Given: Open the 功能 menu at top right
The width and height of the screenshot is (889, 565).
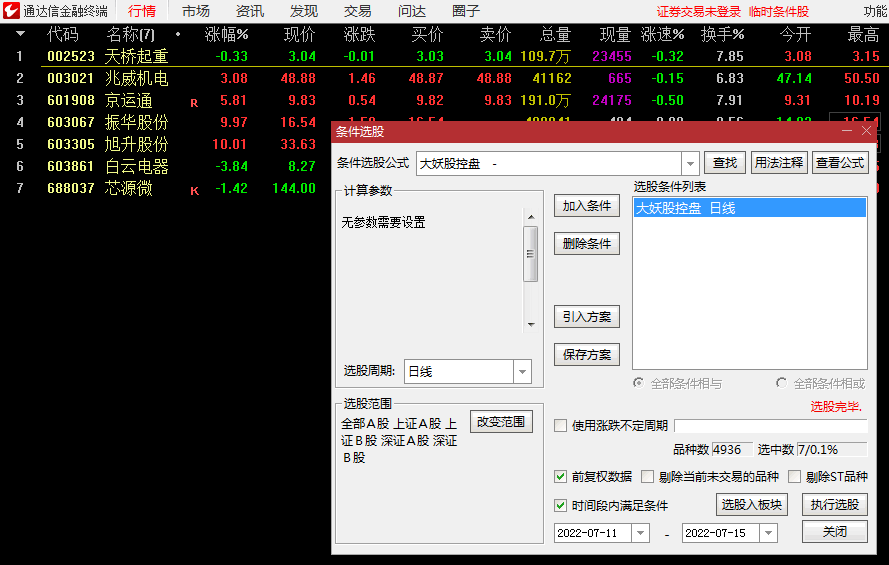Looking at the screenshot, I should point(876,11).
